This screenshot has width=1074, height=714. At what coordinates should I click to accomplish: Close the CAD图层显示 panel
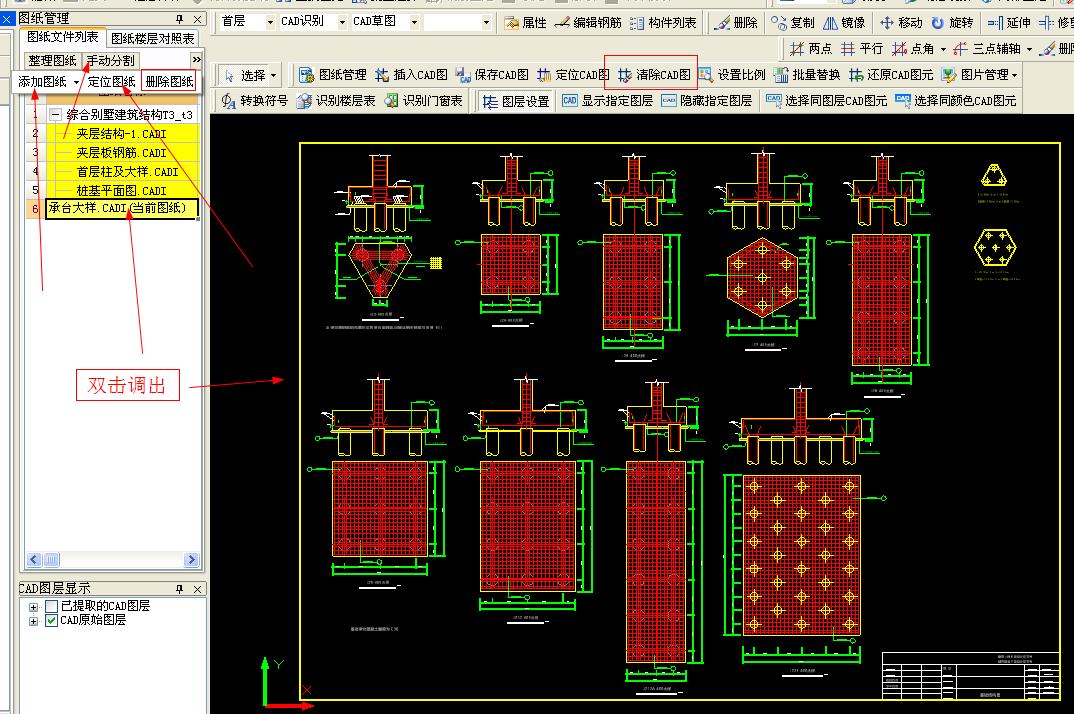click(x=197, y=589)
